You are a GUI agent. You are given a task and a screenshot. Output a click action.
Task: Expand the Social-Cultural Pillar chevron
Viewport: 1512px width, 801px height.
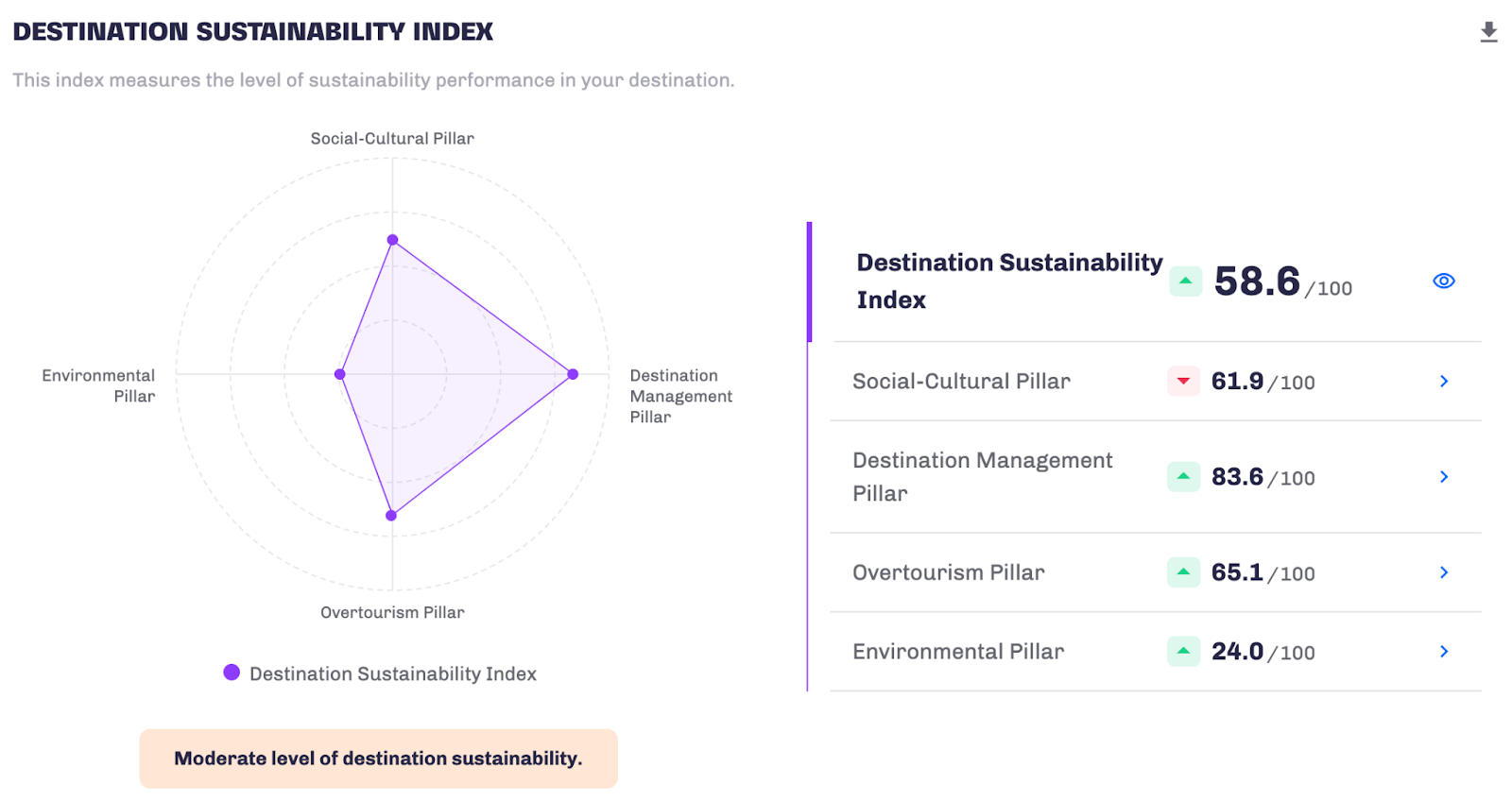[1443, 381]
